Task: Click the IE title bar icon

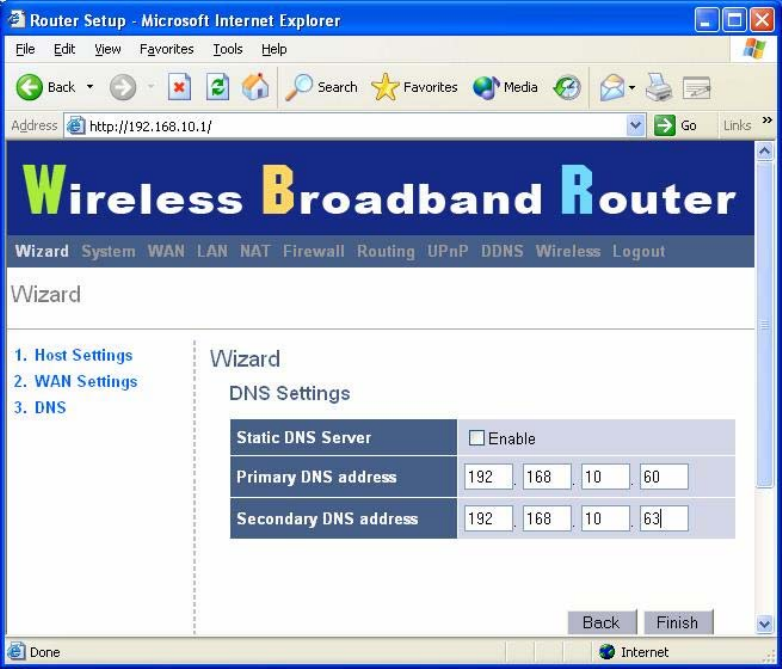Action: [x=15, y=20]
